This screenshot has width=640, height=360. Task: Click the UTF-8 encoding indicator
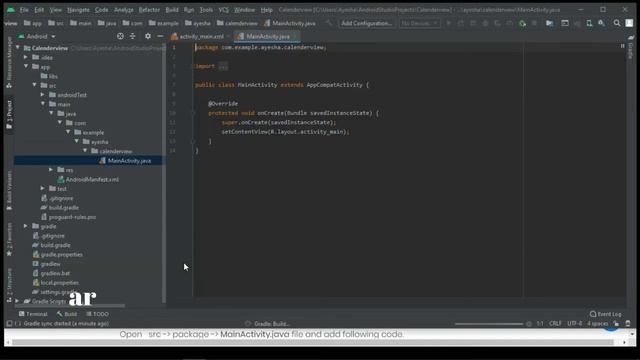575,324
